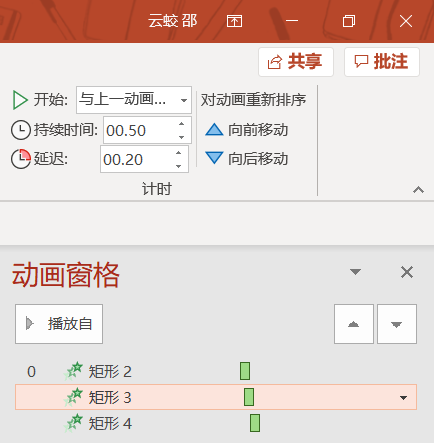
Task: Click the 共享 share button
Action: point(296,62)
